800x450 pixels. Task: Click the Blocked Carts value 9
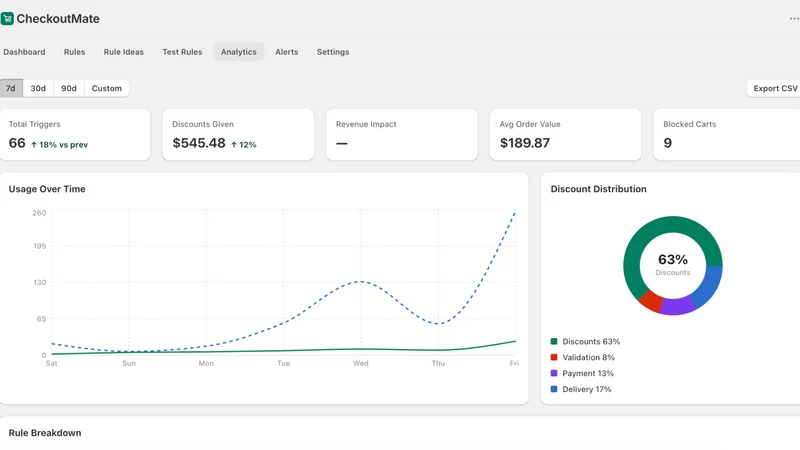coord(667,143)
